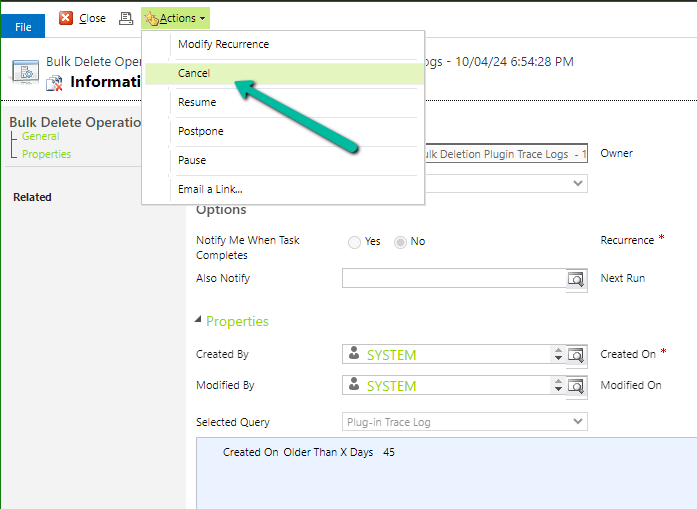
Task: Go to General in left navigation
Action: [x=40, y=136]
